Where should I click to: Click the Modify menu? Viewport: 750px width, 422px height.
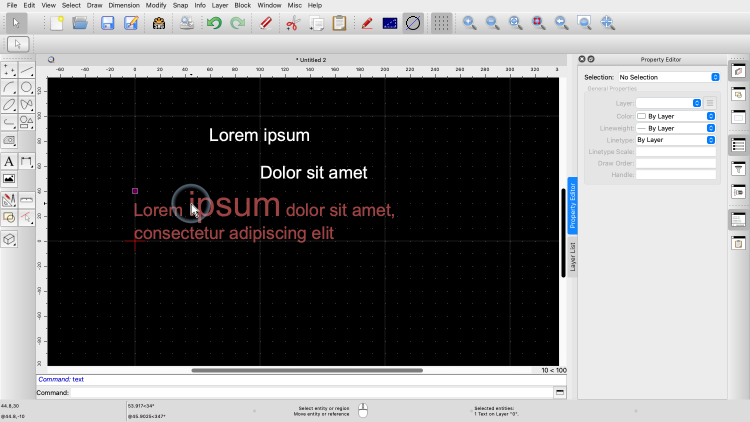click(x=156, y=5)
